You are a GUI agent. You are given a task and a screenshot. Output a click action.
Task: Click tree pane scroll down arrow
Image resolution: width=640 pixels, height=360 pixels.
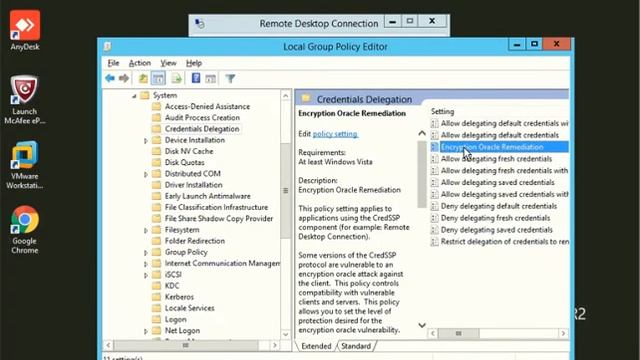285,334
